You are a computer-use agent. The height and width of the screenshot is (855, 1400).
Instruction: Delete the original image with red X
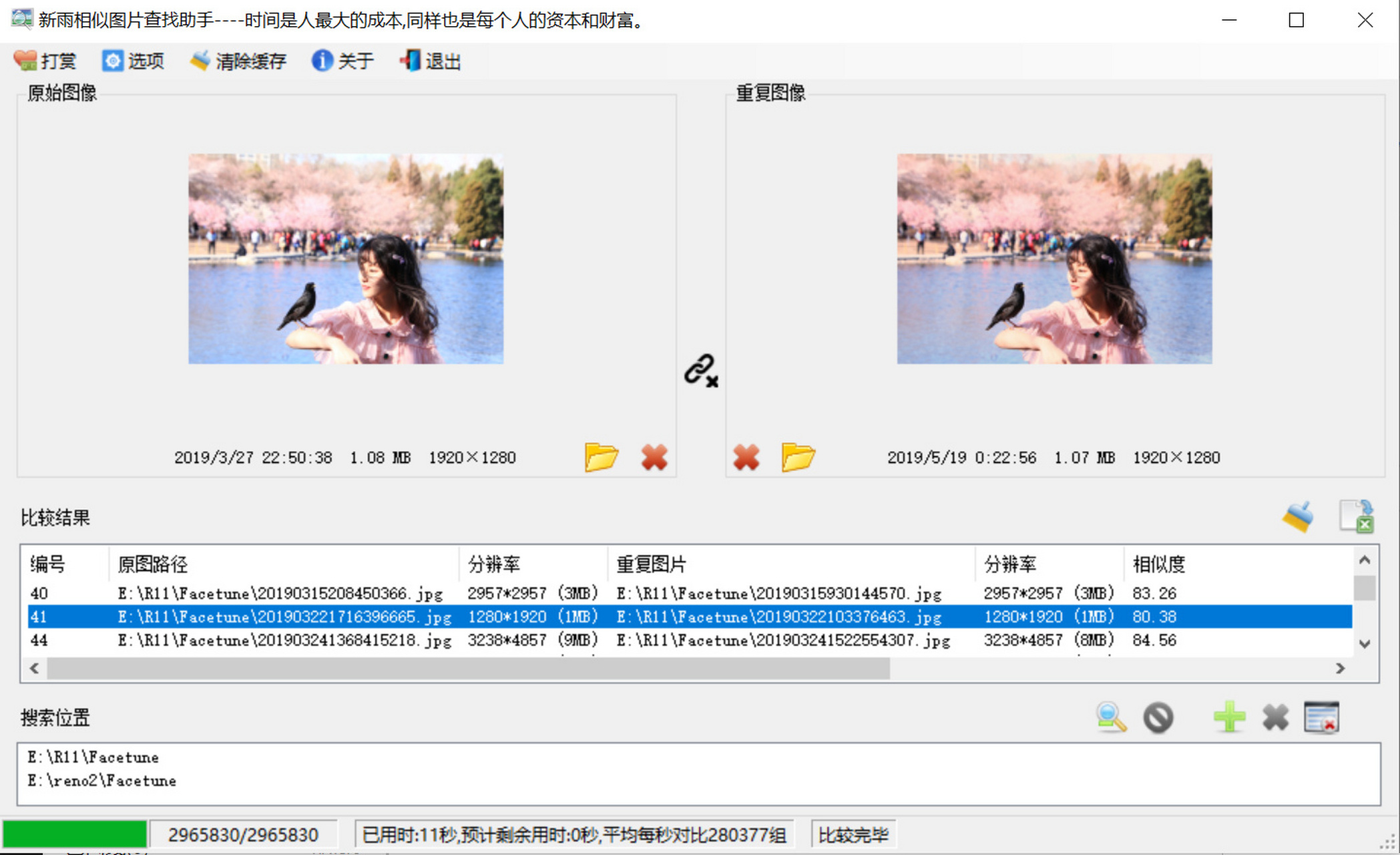pos(654,457)
